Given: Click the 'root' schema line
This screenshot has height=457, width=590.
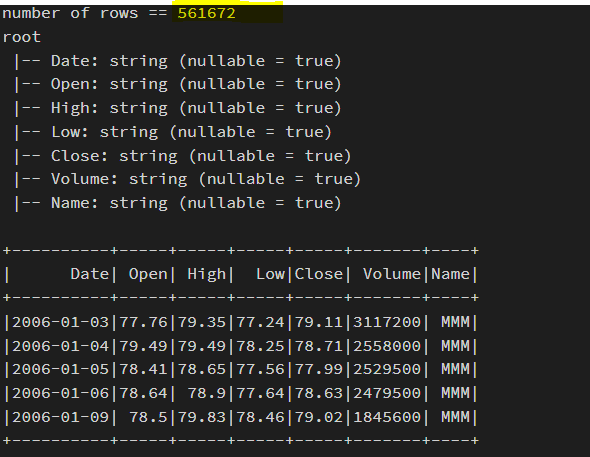Looking at the screenshot, I should [x=21, y=37].
